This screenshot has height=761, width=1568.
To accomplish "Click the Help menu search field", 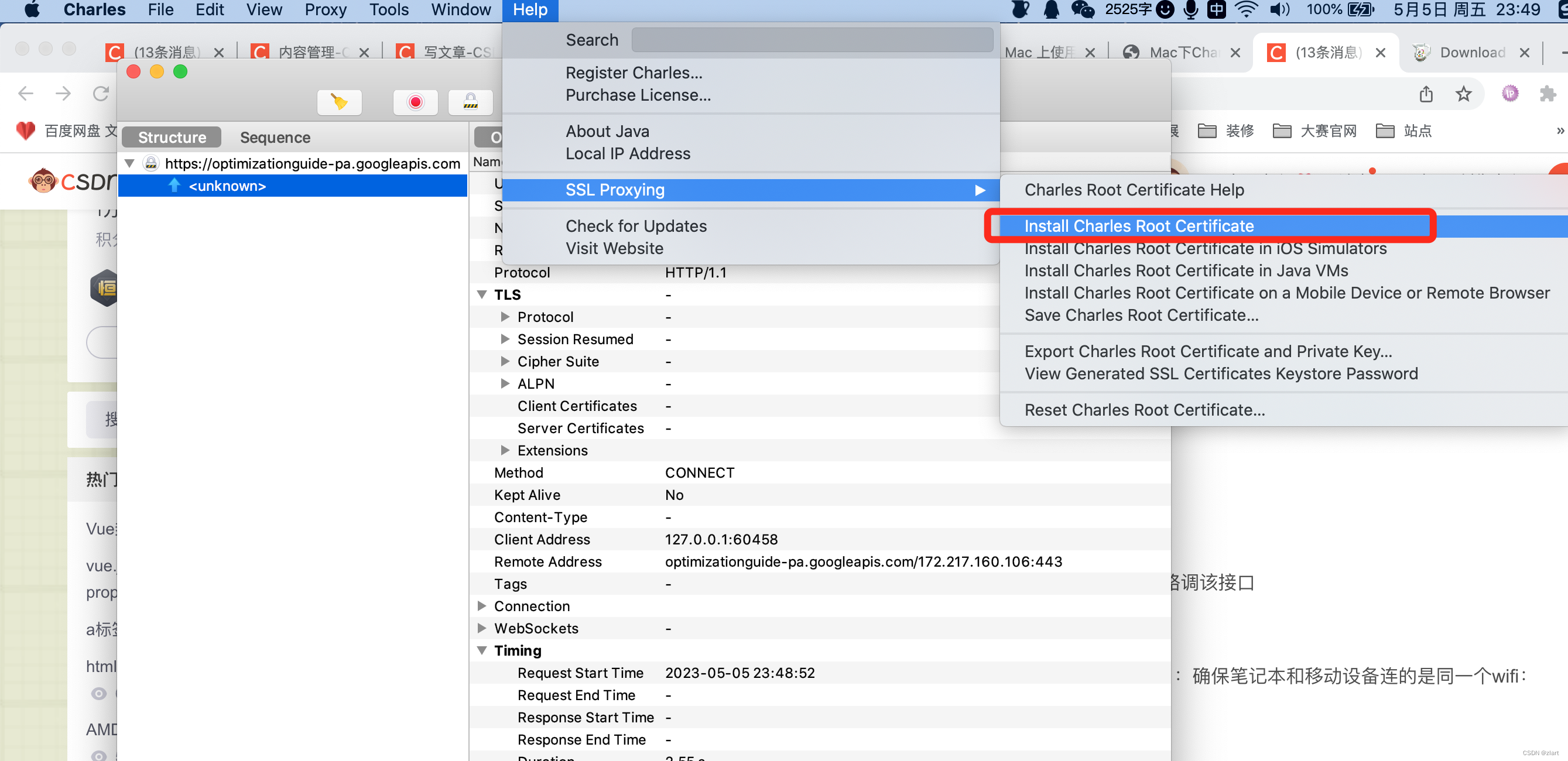I will pyautogui.click(x=812, y=40).
